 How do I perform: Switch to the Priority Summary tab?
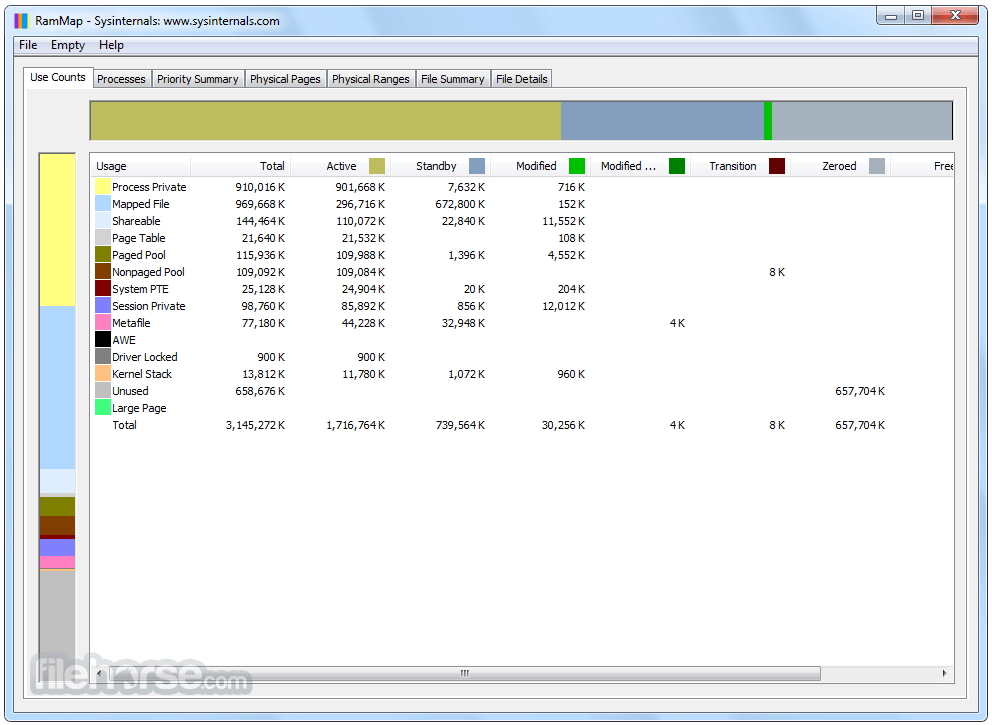coord(197,79)
